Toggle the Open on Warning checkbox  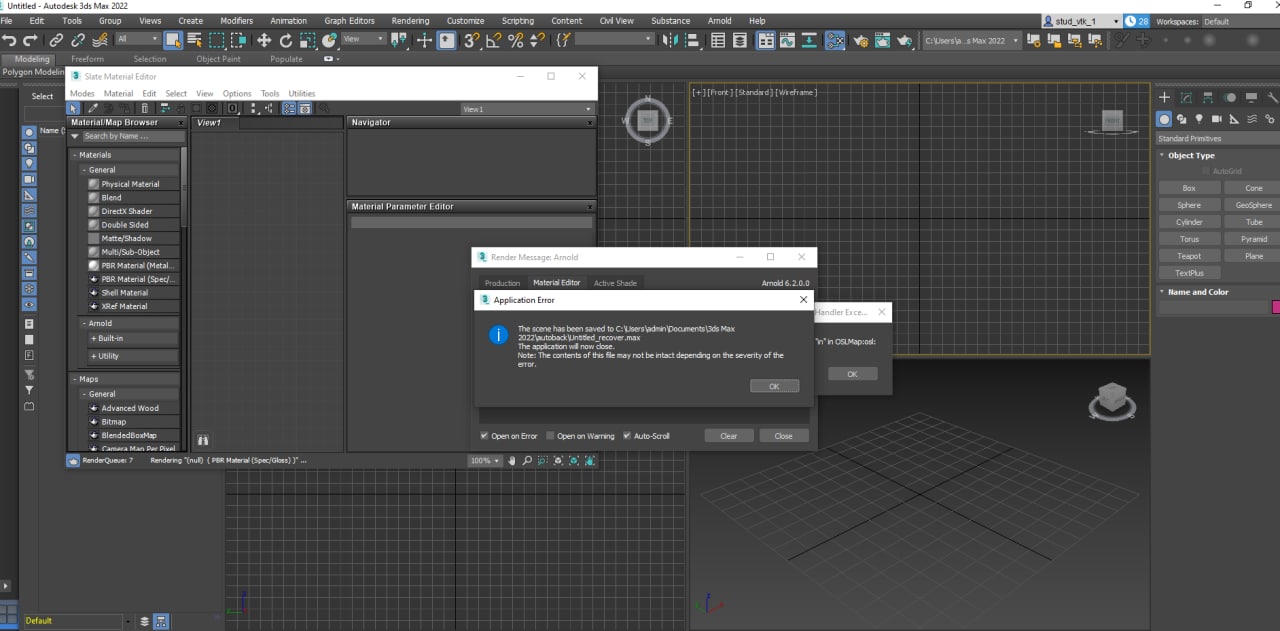pos(550,436)
